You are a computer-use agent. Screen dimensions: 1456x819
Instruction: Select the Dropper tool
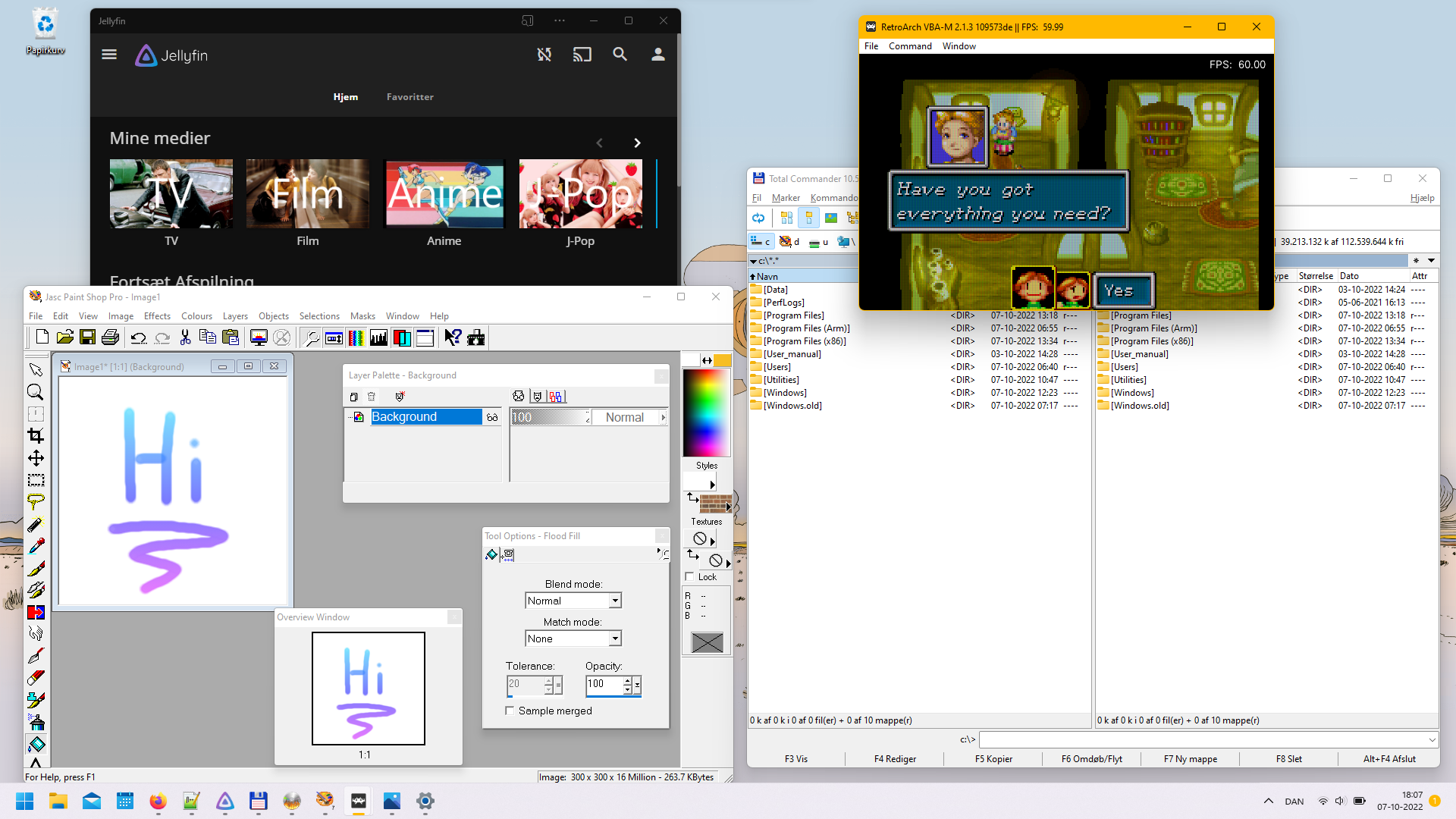tap(36, 546)
